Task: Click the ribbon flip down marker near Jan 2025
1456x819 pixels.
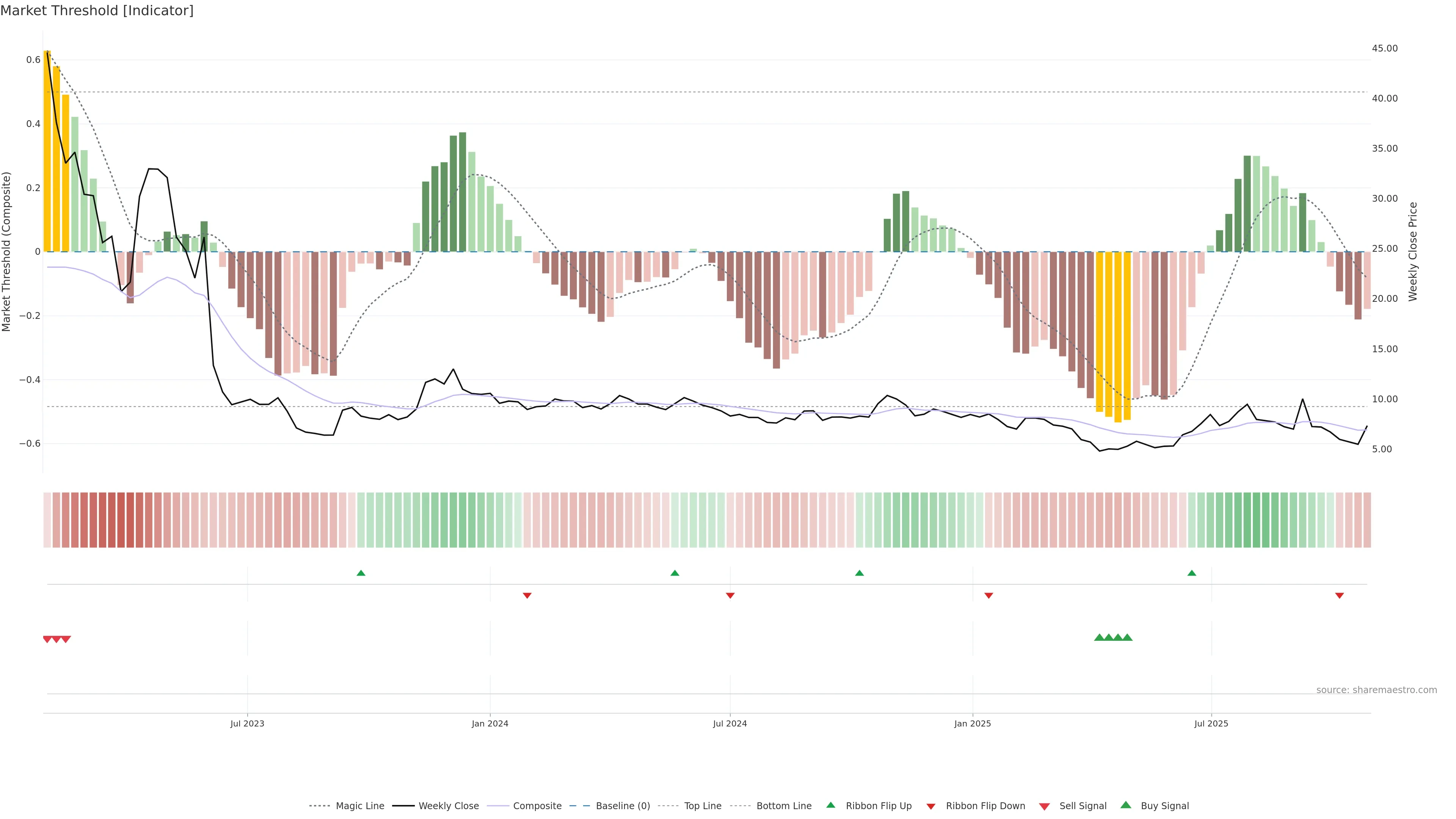Action: (988, 596)
